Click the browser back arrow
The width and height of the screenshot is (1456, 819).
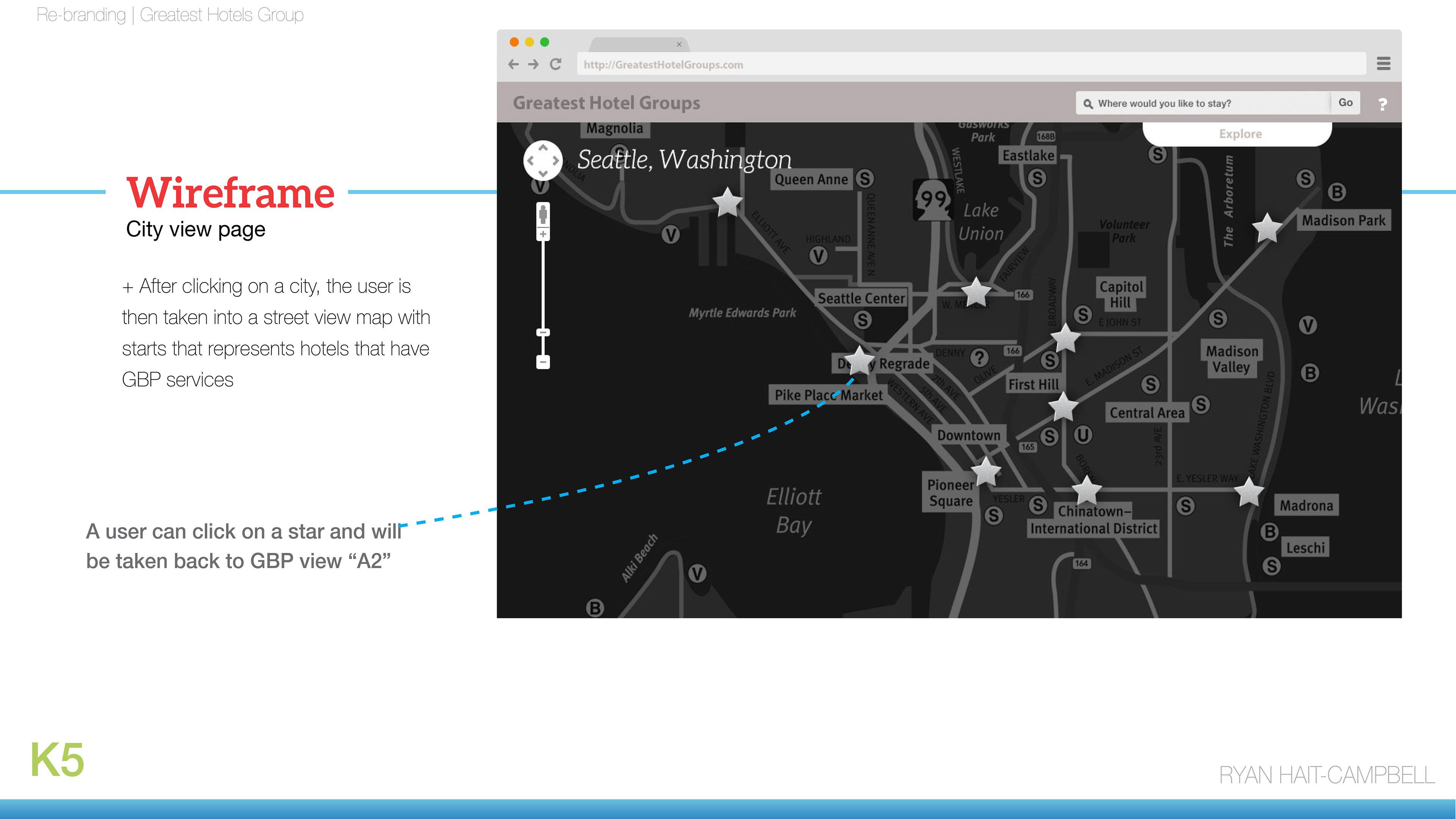click(513, 64)
